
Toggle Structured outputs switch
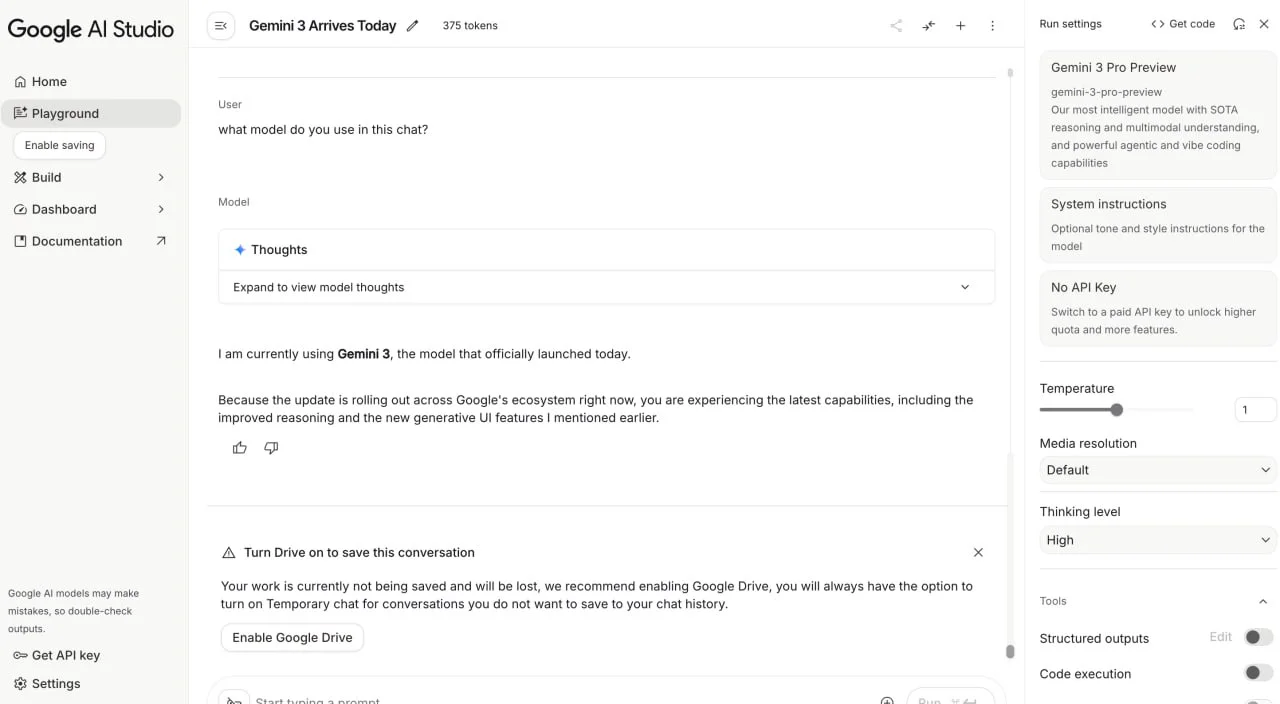[x=1258, y=638]
